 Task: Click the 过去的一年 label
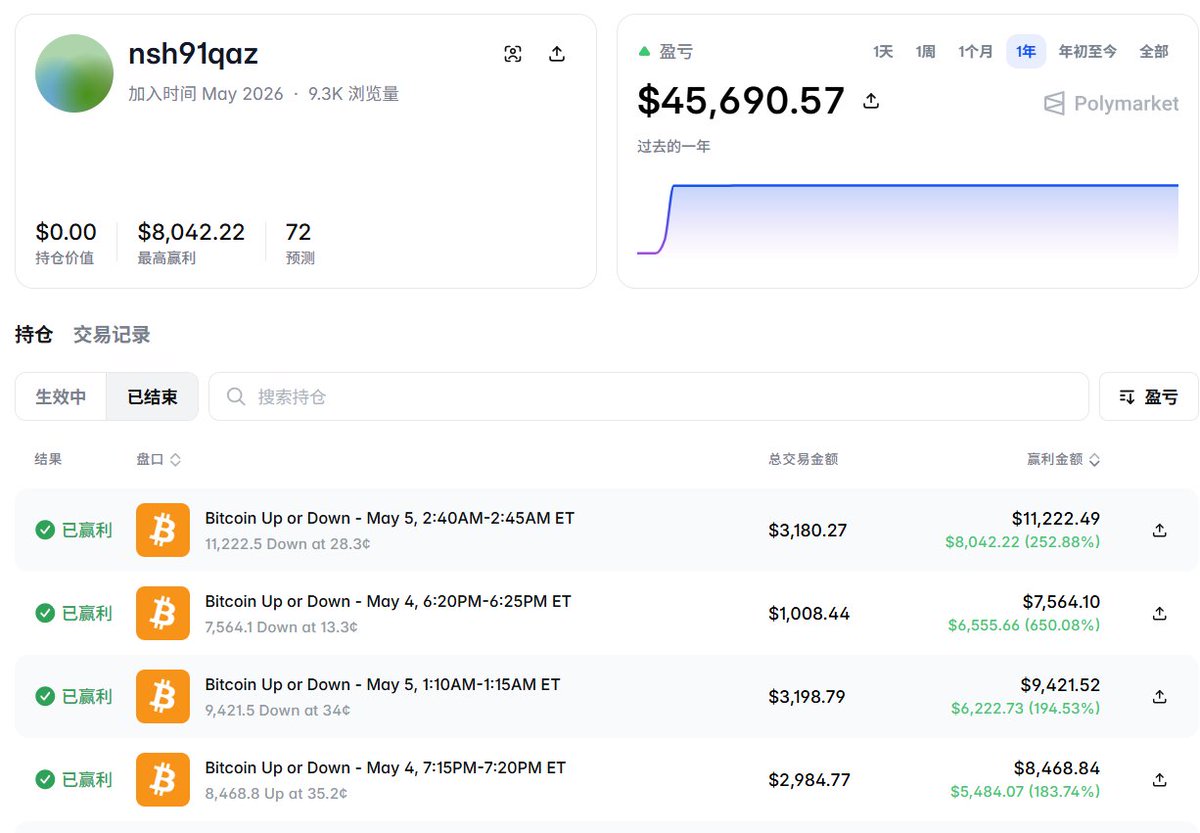click(674, 146)
